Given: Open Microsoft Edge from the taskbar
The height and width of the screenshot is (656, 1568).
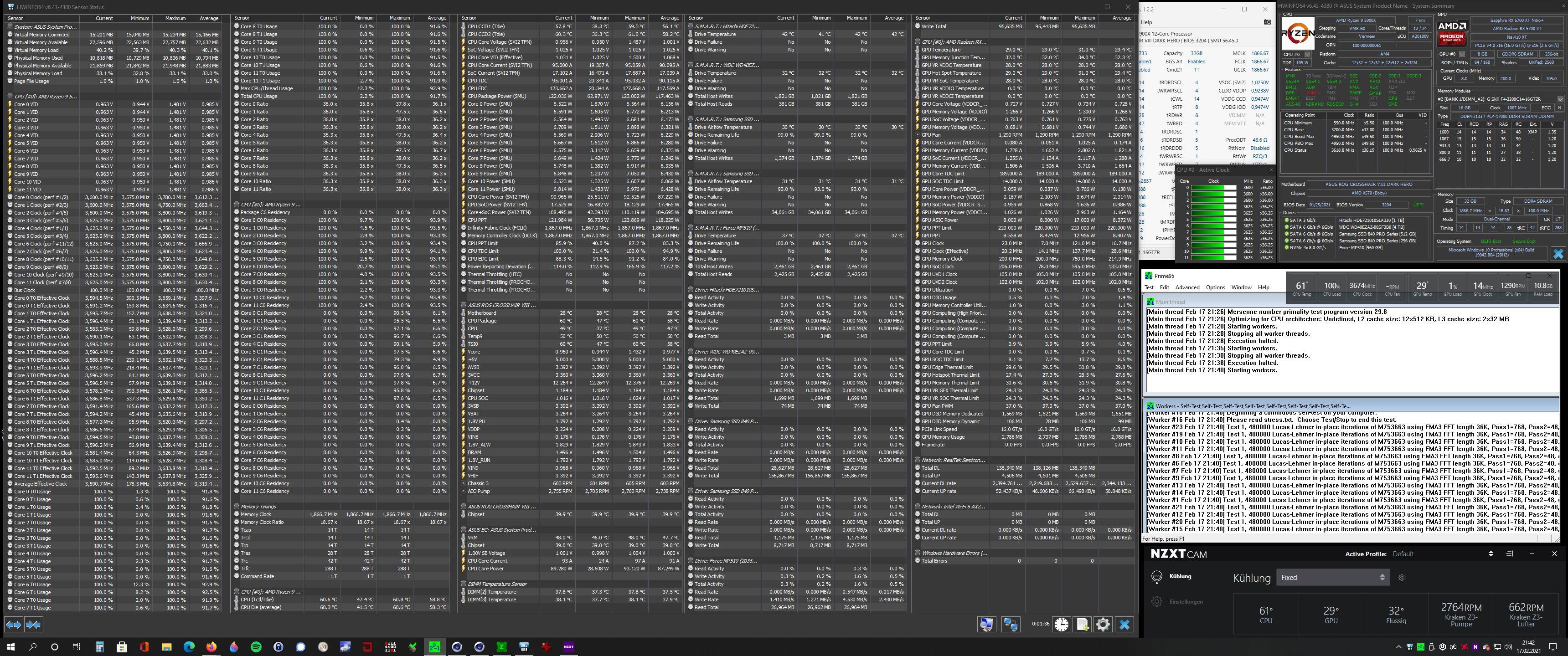Looking at the screenshot, I should (189, 647).
